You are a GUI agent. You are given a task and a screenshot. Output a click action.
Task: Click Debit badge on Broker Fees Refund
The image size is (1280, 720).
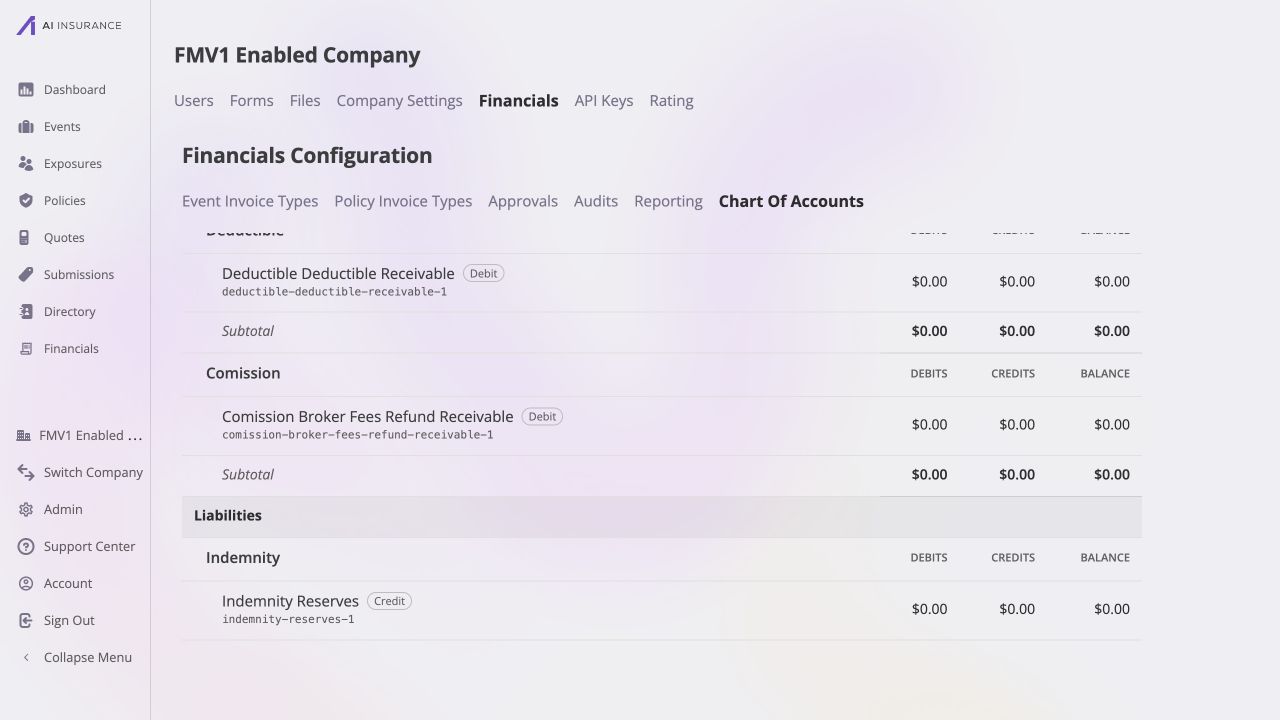coord(542,417)
